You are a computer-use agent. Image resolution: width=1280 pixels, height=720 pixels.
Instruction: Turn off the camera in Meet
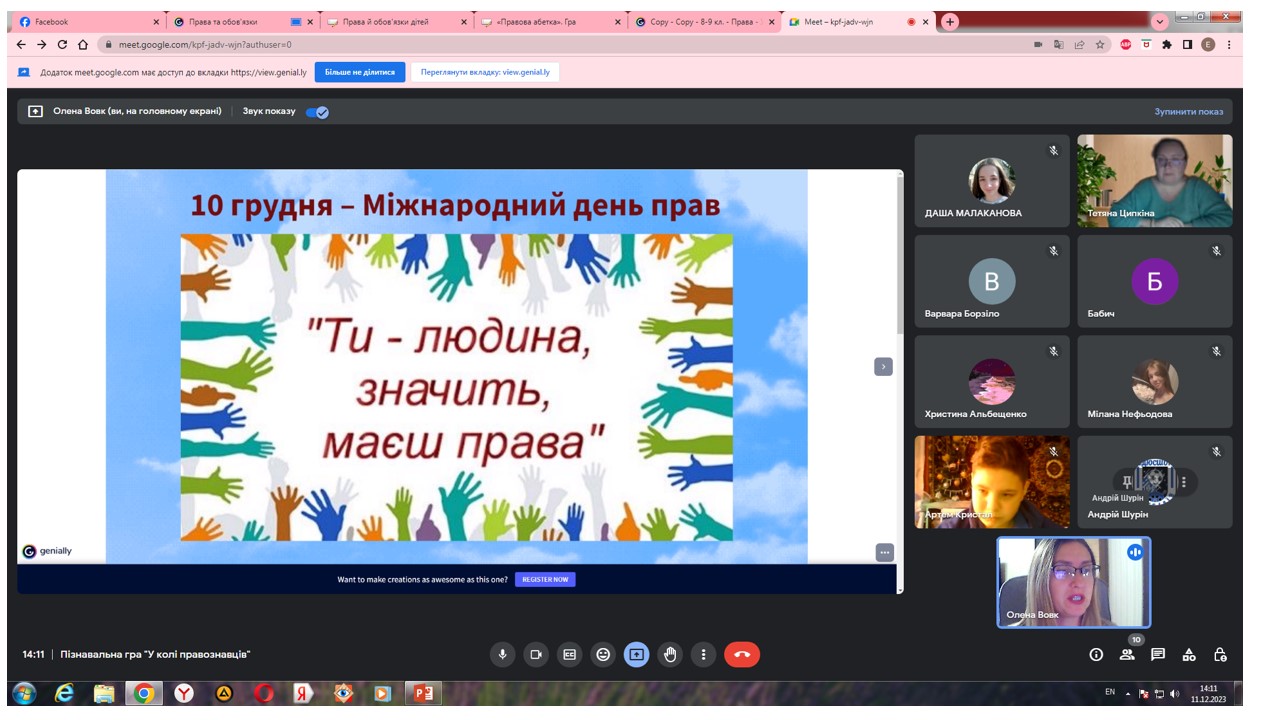(536, 655)
